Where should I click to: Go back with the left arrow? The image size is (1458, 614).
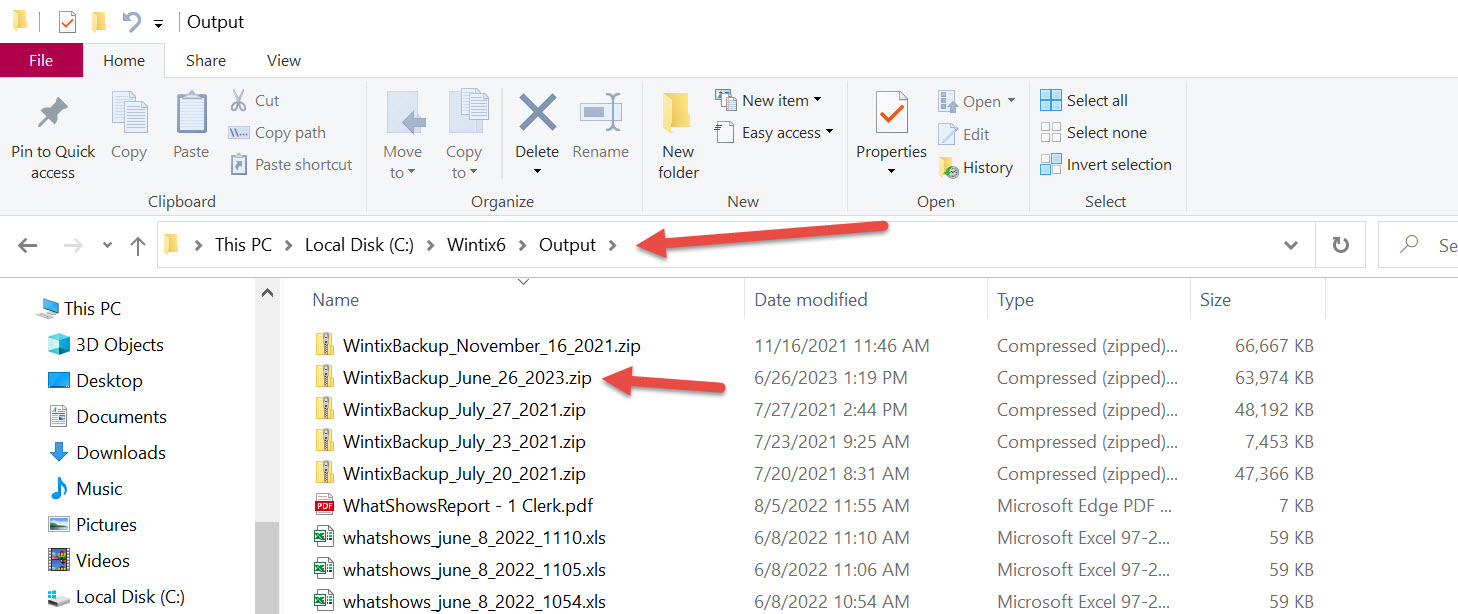pos(28,245)
